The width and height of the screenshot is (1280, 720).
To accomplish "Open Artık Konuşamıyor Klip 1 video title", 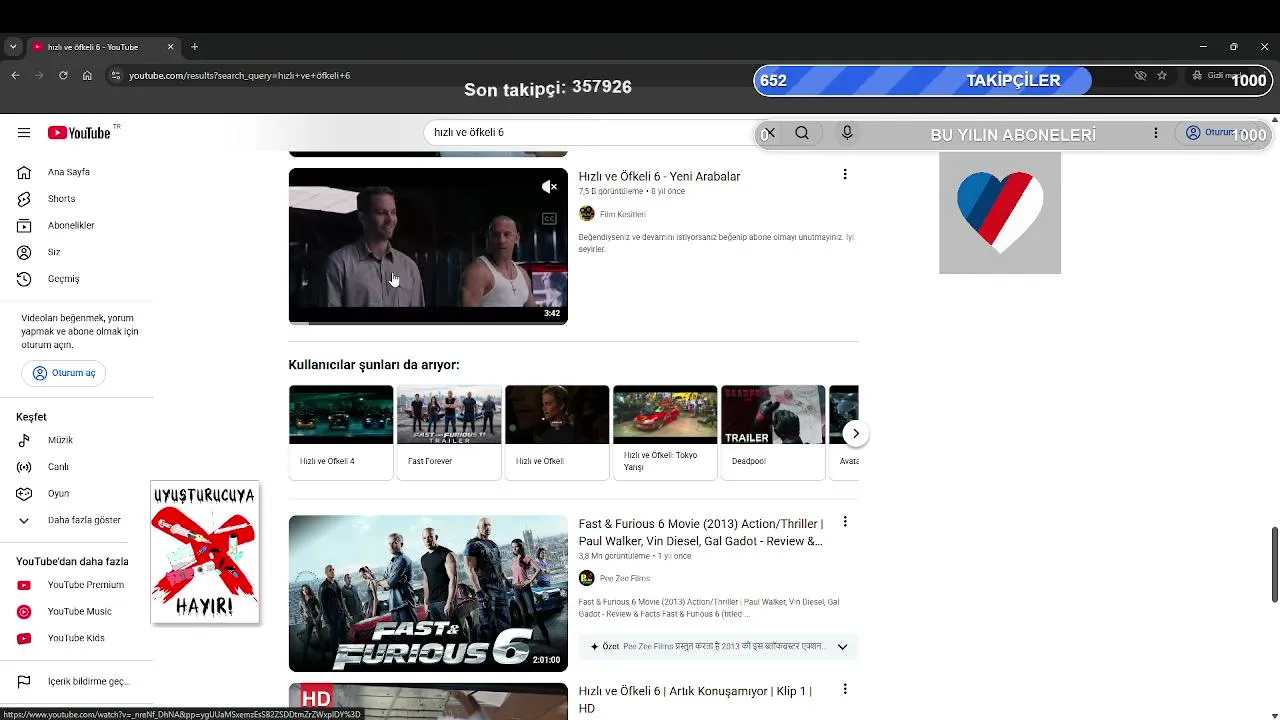I will coord(695,700).
